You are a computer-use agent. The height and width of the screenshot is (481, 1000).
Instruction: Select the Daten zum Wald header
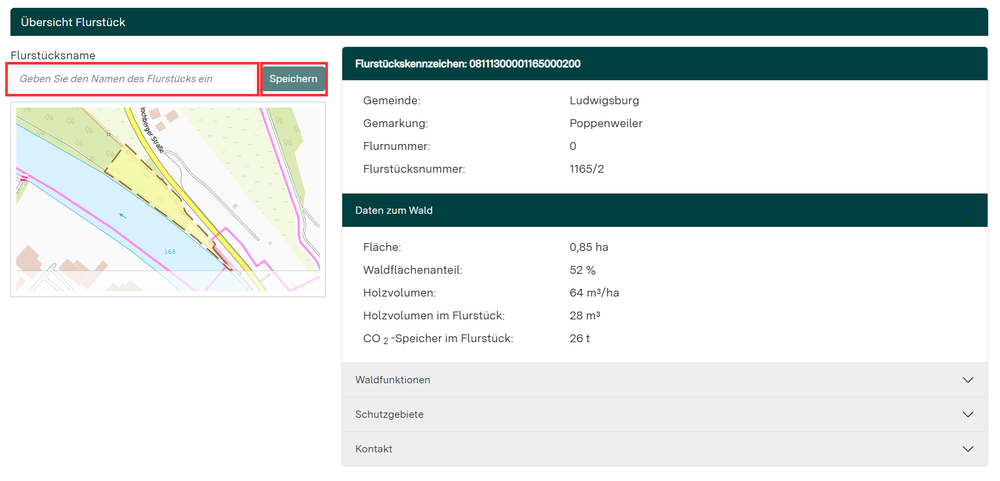(394, 211)
